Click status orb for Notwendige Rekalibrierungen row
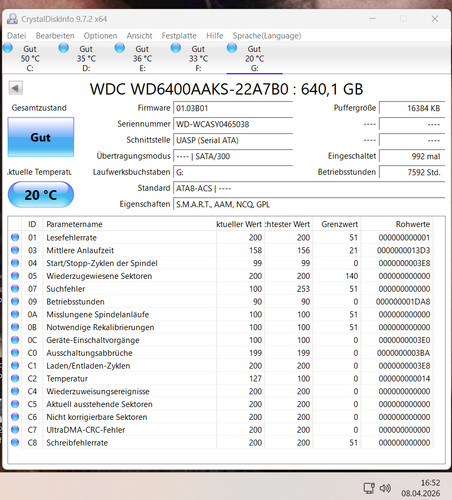452x500 pixels. click(x=15, y=327)
